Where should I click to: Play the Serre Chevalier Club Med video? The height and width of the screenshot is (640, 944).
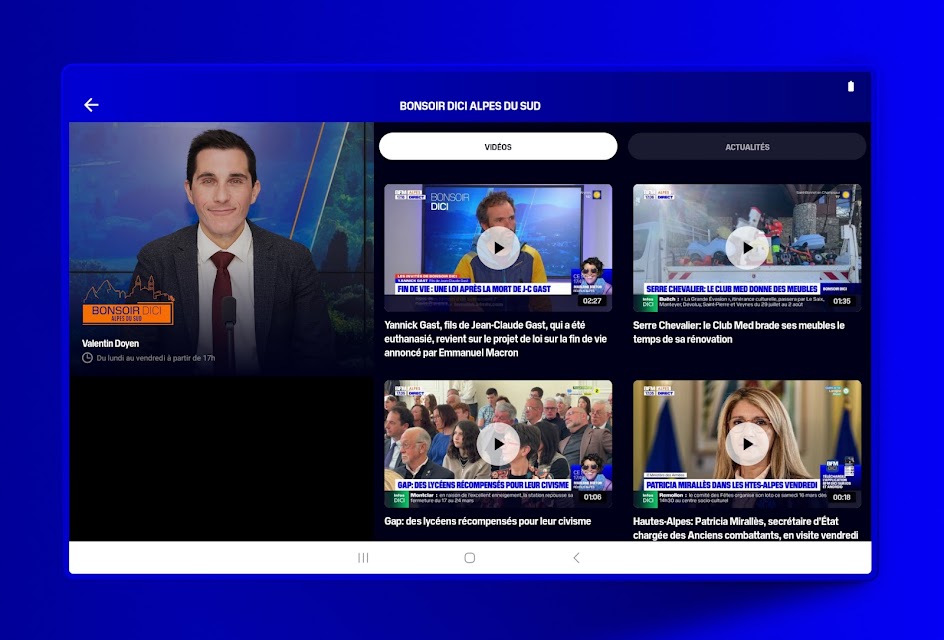tap(747, 247)
